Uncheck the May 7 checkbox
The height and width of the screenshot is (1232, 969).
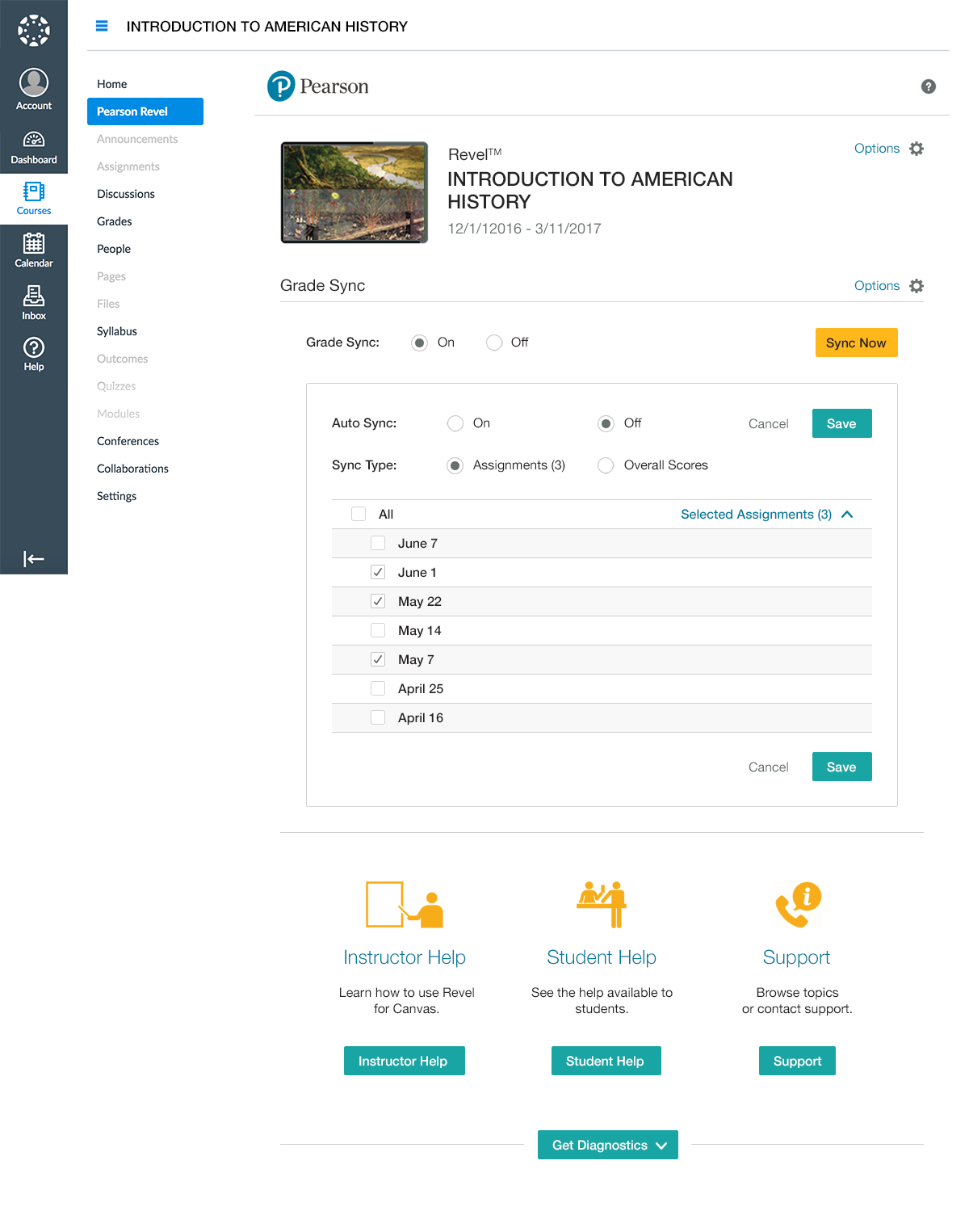[378, 659]
